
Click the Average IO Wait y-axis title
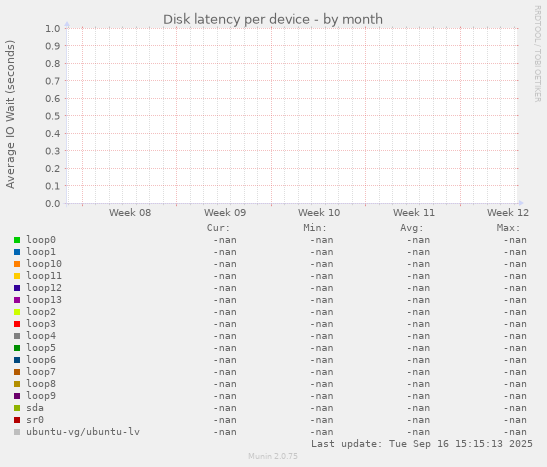point(10,114)
